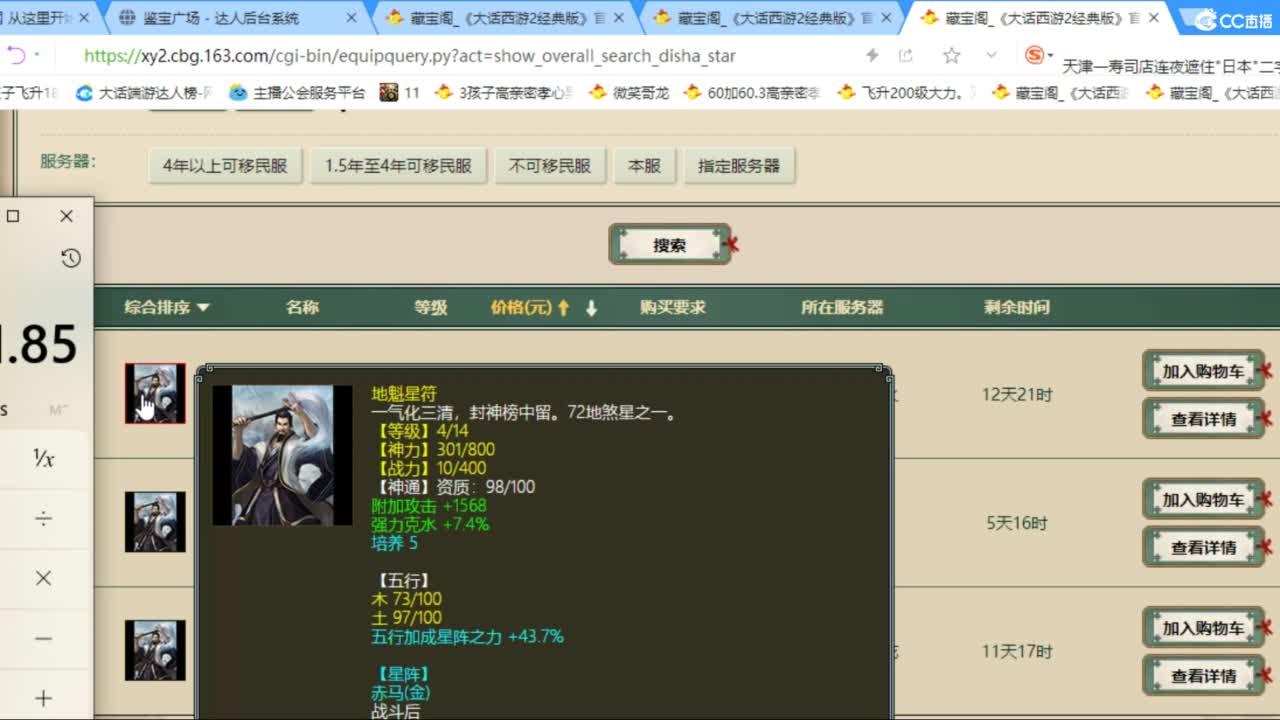Click the Sogou S search engine icon
The height and width of the screenshot is (720, 1280).
click(1034, 55)
